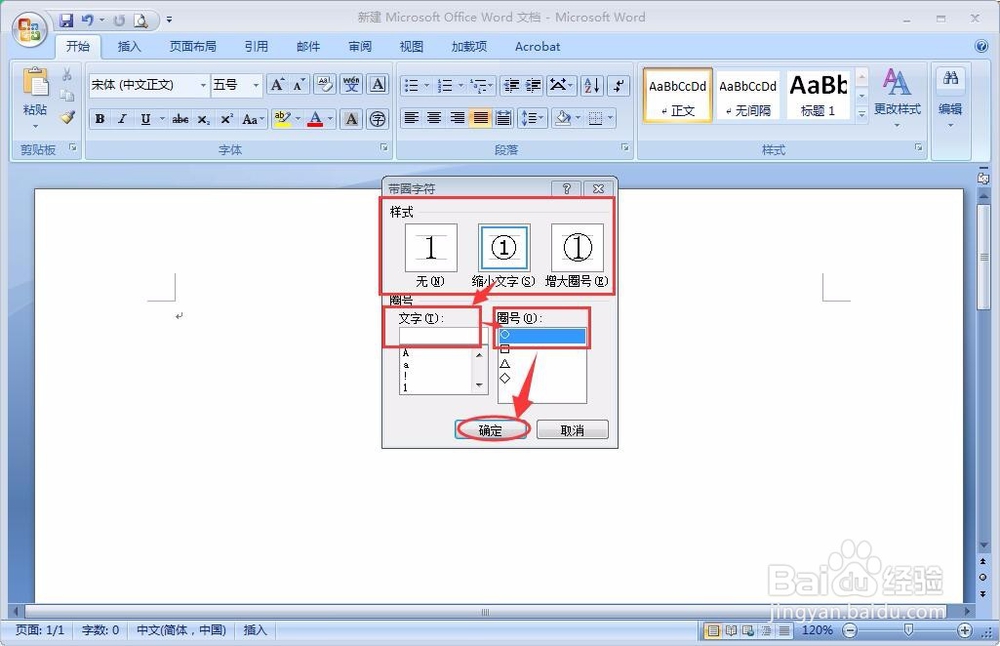This screenshot has width=1000, height=646.
Task: Click the Office button
Action: click(x=30, y=29)
